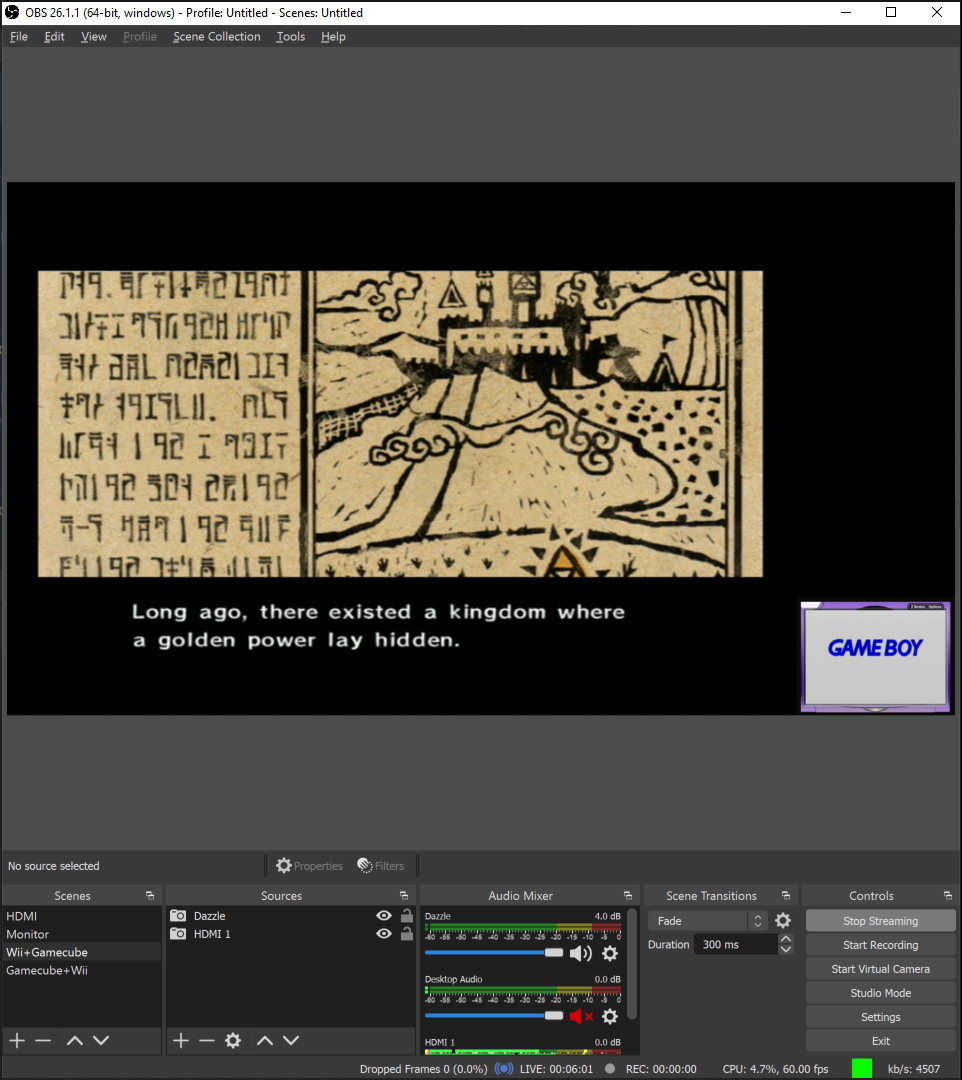Click the Exit button in Controls
This screenshot has height=1080, width=962.
[x=880, y=1041]
